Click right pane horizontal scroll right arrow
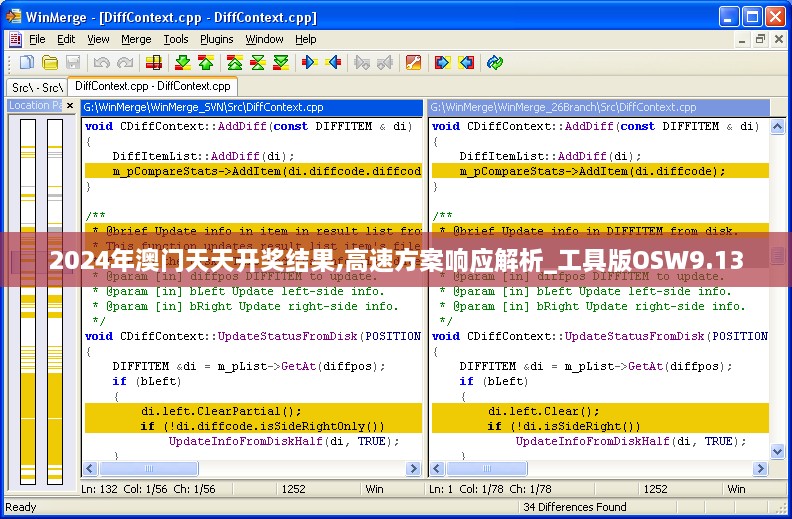This screenshot has width=792, height=519. pyautogui.click(x=760, y=469)
